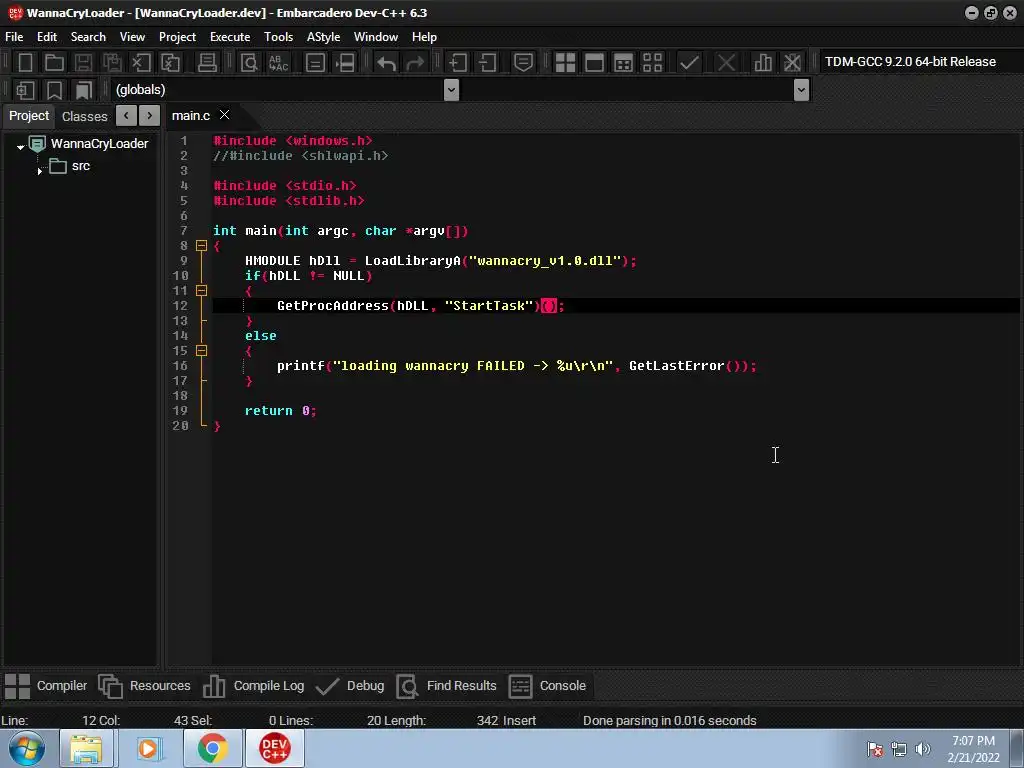1024x768 pixels.
Task: Click the Save All stacked disks icon
Action: coord(112,63)
